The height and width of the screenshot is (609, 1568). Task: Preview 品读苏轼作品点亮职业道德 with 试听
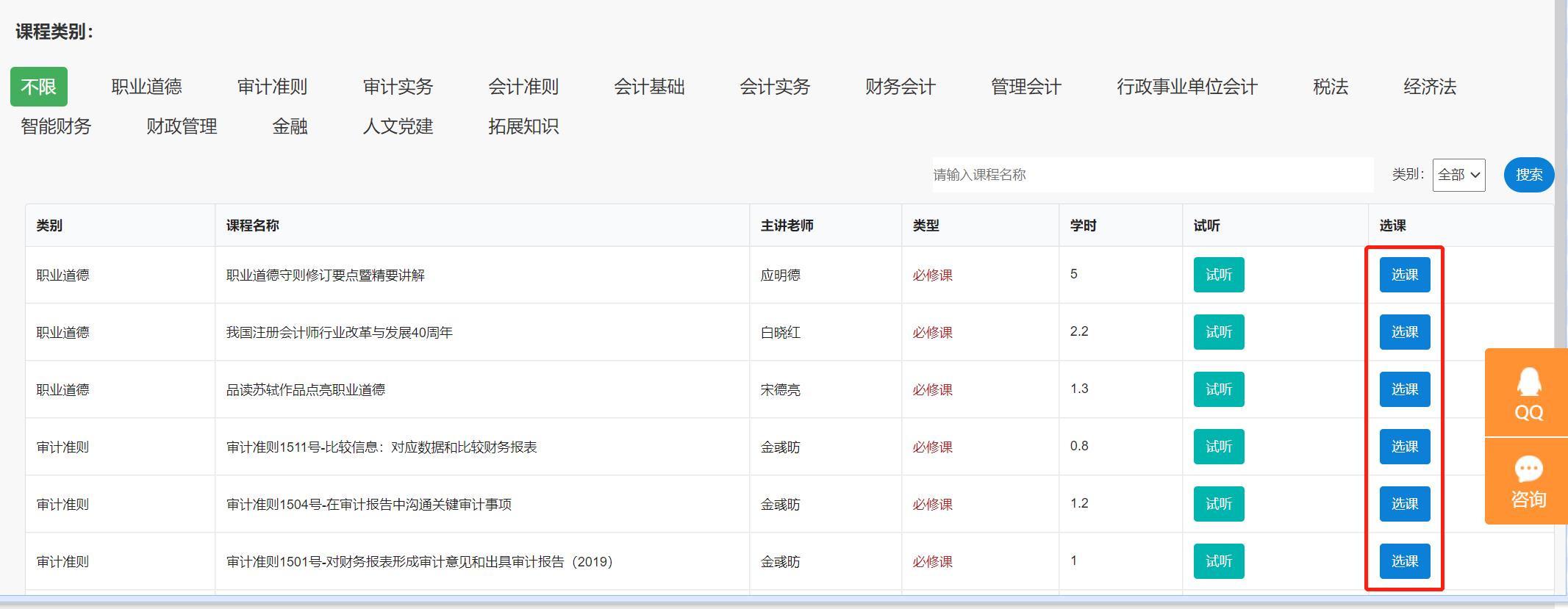coord(1218,389)
